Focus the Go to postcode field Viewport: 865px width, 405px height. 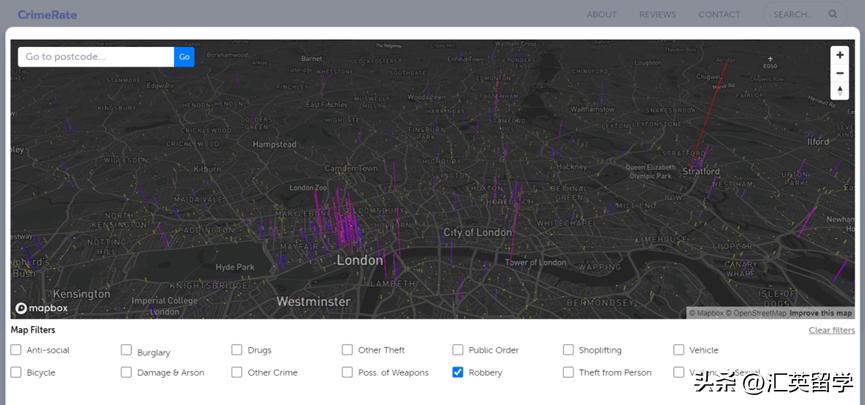click(96, 57)
